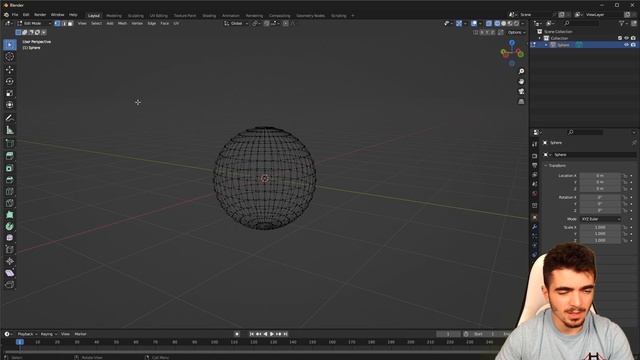Open the Modifier wrench properties tab
This screenshot has height=360, width=640.
point(535,227)
